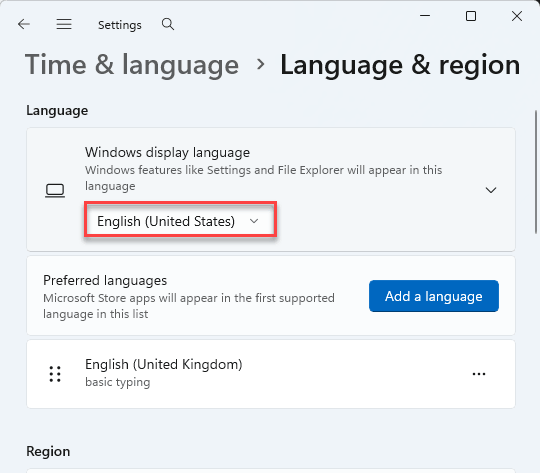Expand the Windows display language section chevron

[x=491, y=190]
